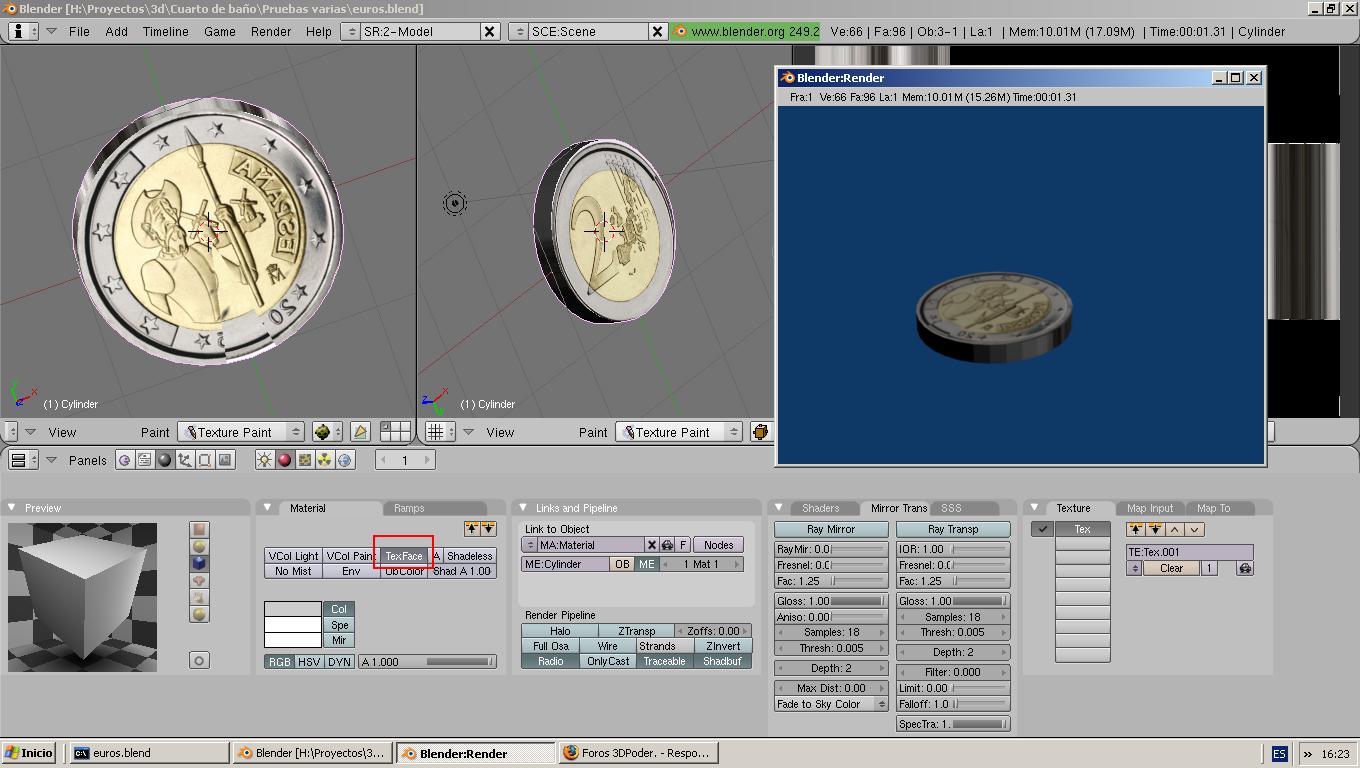Viewport: 1360px width, 768px height.
Task: Toggle preview oversampling circle icon
Action: click(x=199, y=660)
